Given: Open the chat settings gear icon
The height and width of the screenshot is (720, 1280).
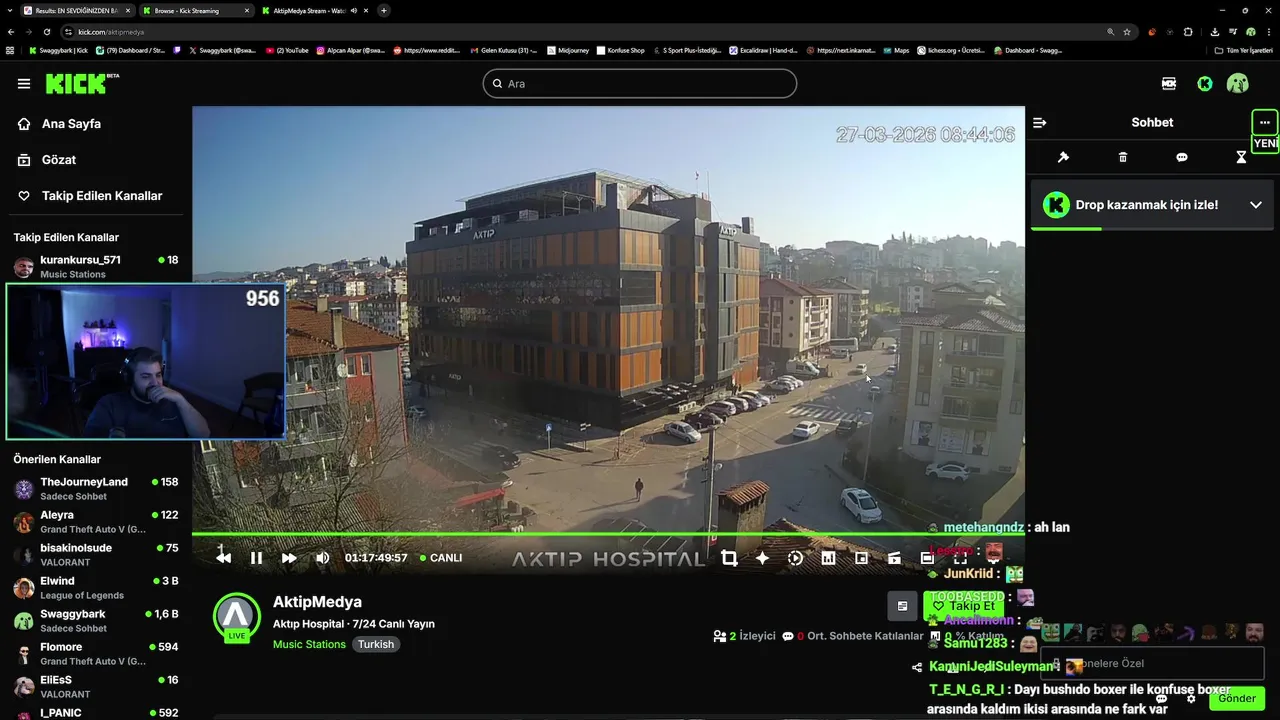Looking at the screenshot, I should (1190, 699).
